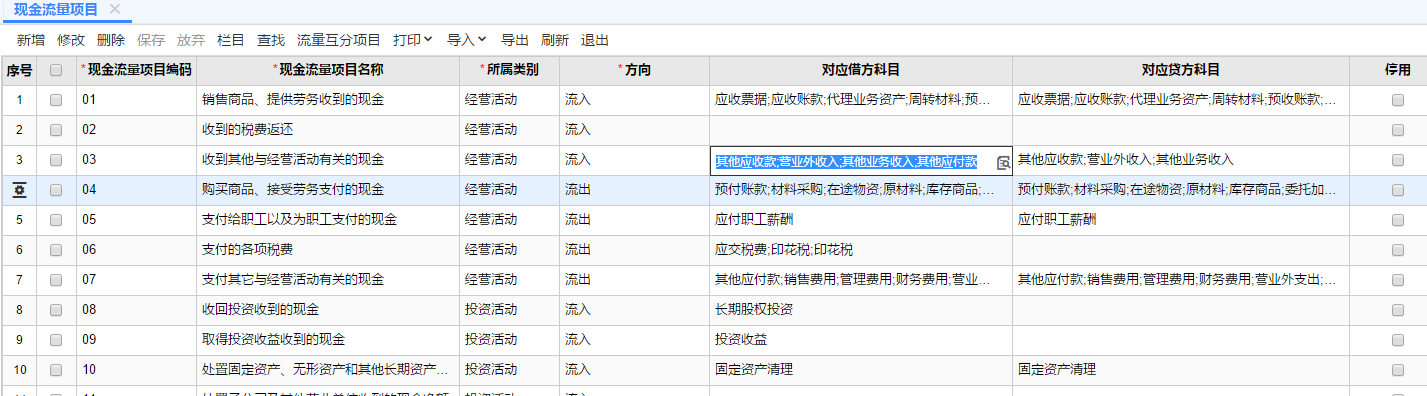Click the 保存 toolbar button
This screenshot has width=1427, height=396.
[x=151, y=40]
